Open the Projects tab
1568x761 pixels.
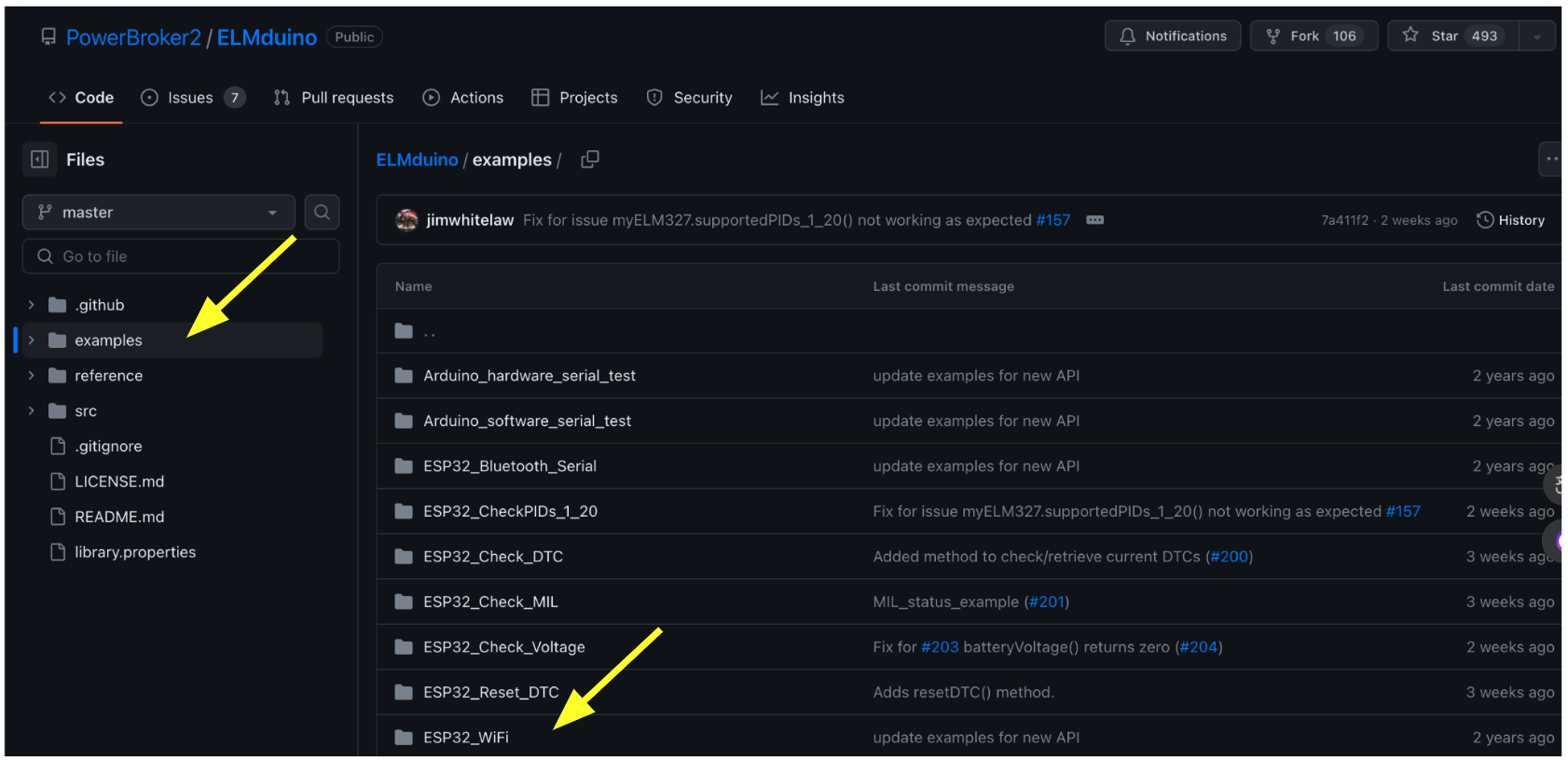click(x=574, y=98)
